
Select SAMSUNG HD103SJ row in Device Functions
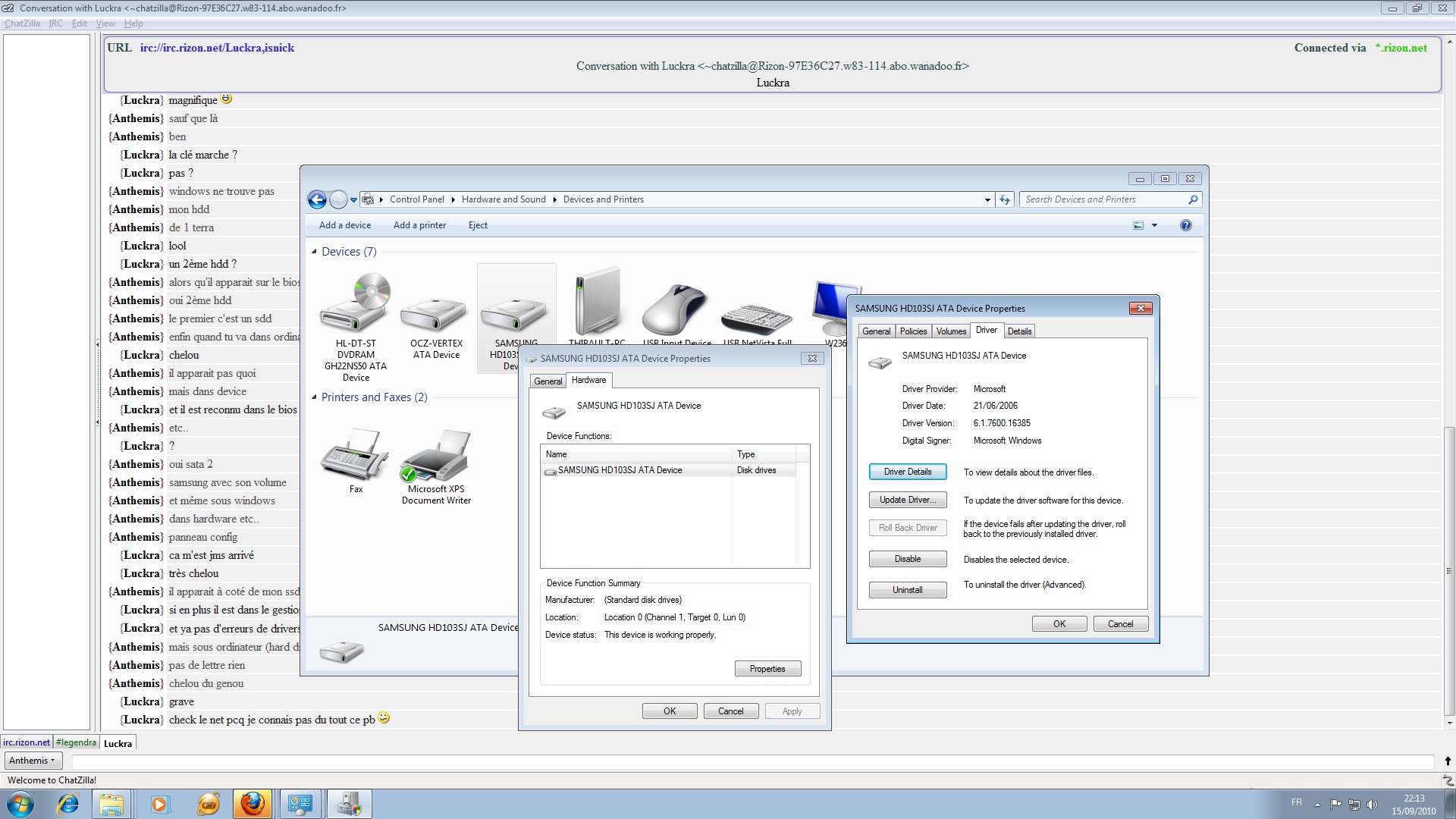click(670, 470)
